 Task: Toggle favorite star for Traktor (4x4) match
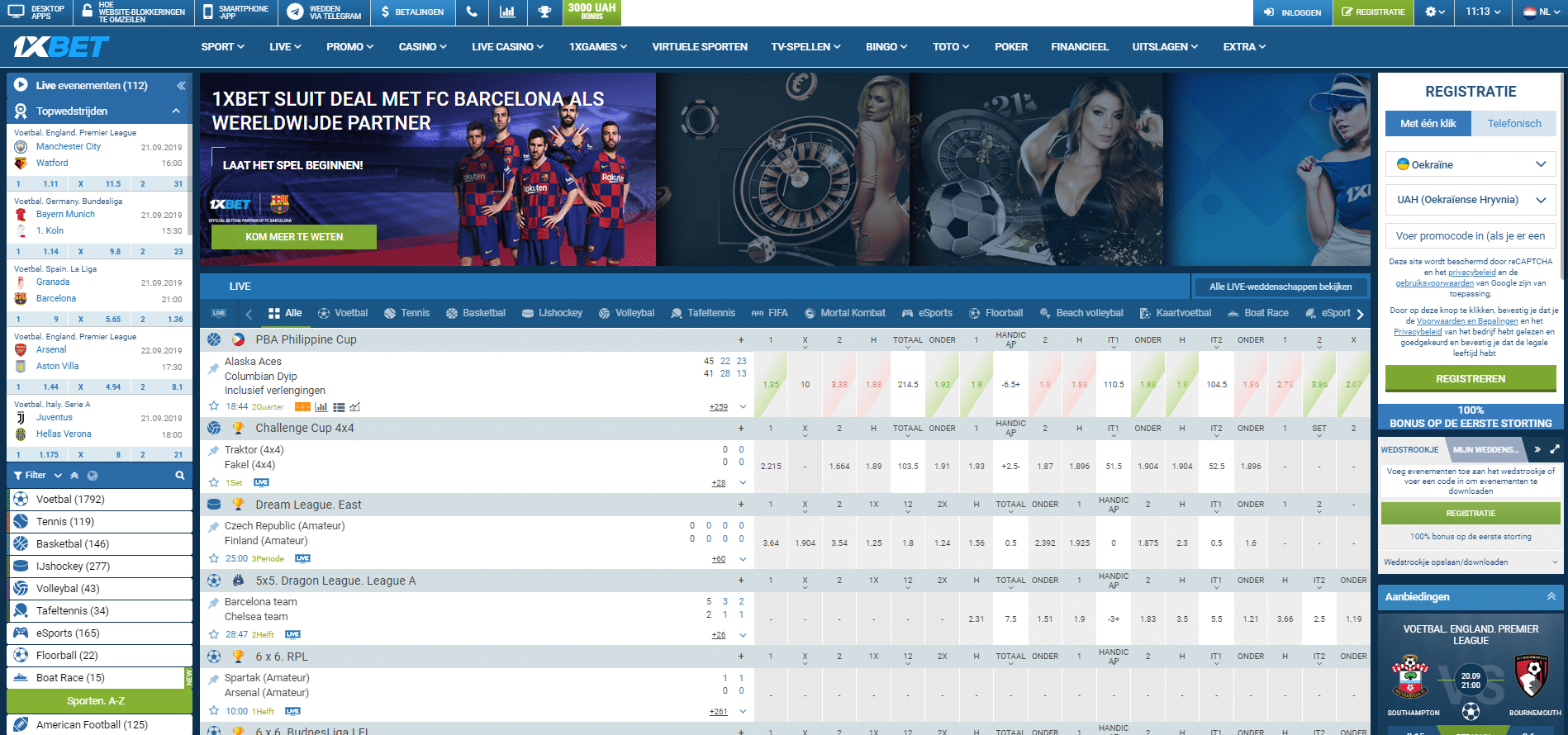[214, 482]
